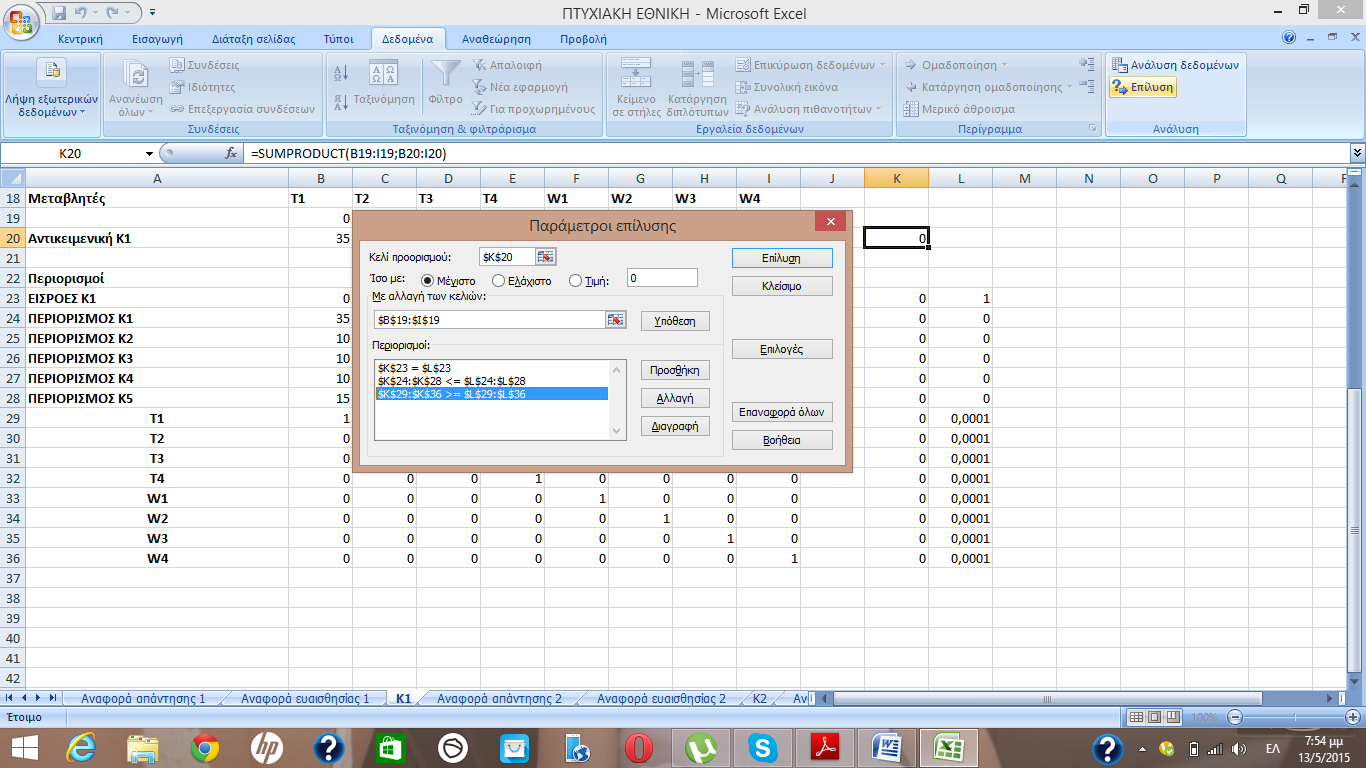Screen dimensions: 1366x768
Task: Switch to Αναφορά ευαισθησίας 2 sheet tab
Action: click(x=661, y=698)
